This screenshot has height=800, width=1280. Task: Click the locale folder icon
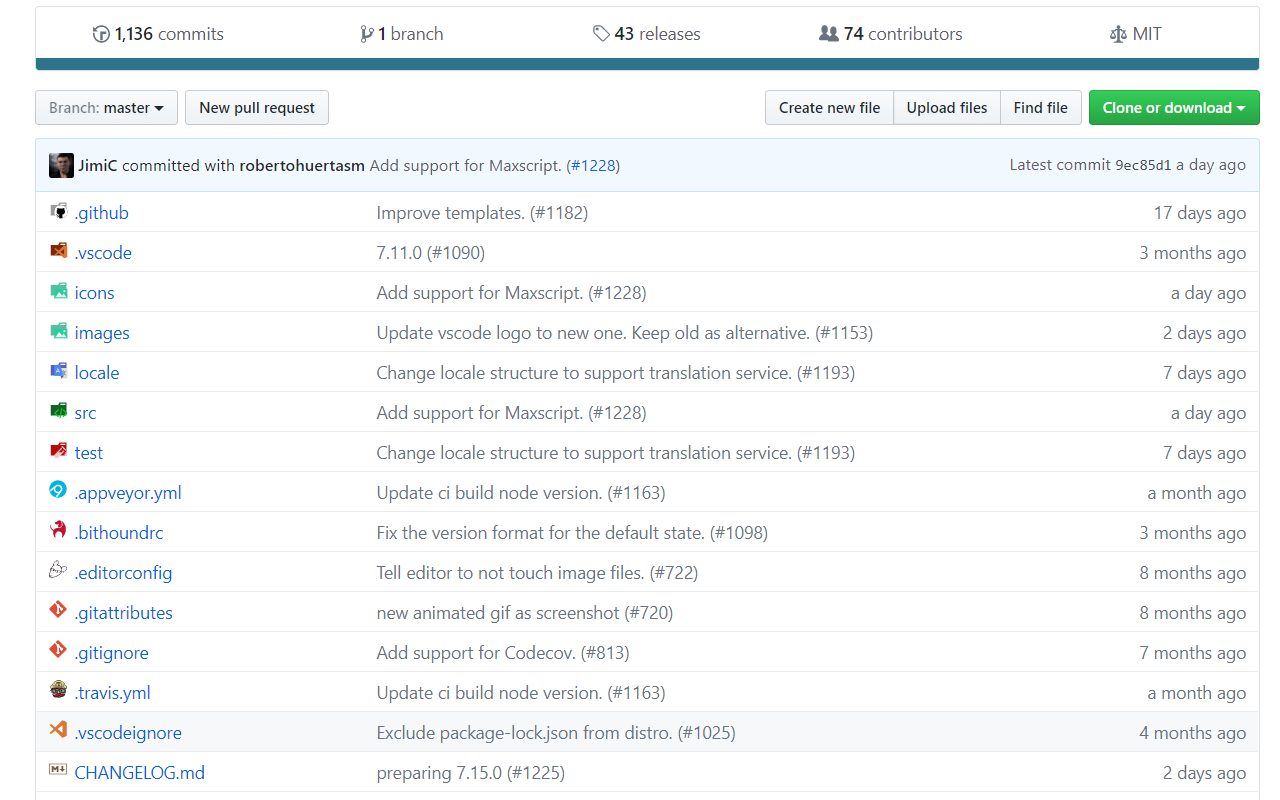(58, 372)
